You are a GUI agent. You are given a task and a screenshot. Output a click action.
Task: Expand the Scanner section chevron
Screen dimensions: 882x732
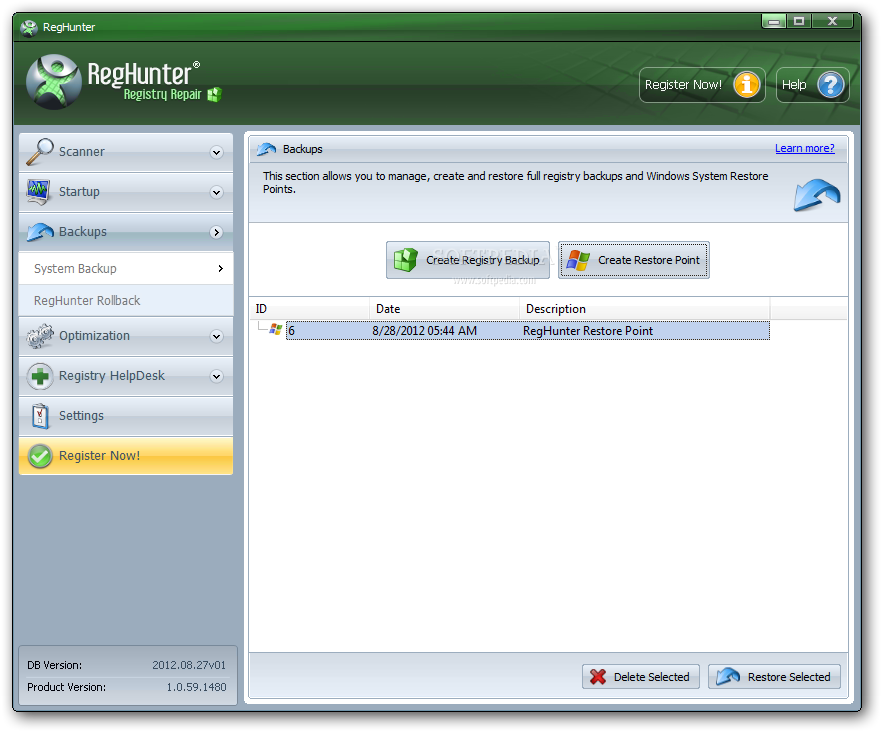[x=217, y=152]
